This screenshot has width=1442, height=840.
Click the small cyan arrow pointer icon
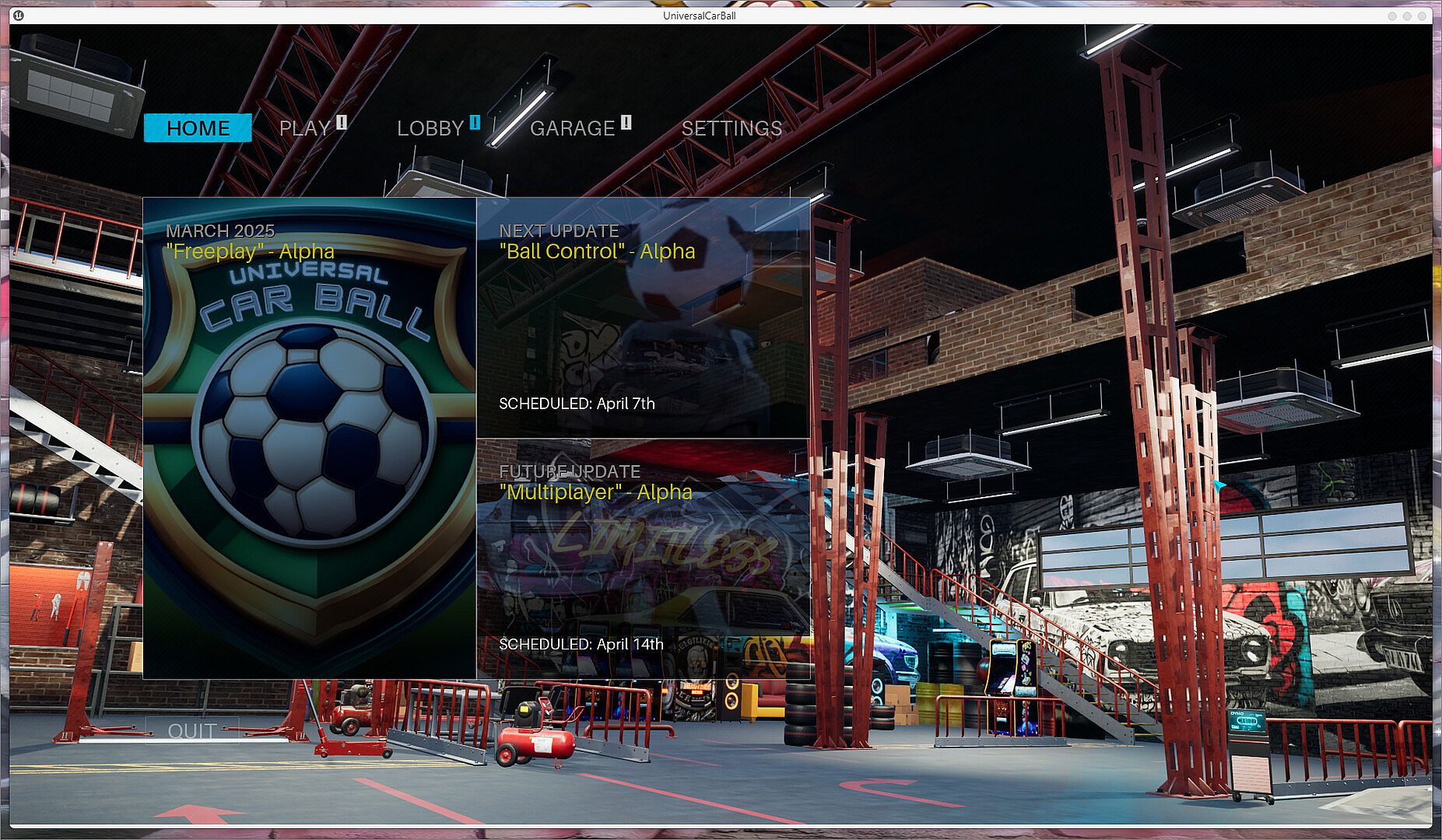[1219, 486]
